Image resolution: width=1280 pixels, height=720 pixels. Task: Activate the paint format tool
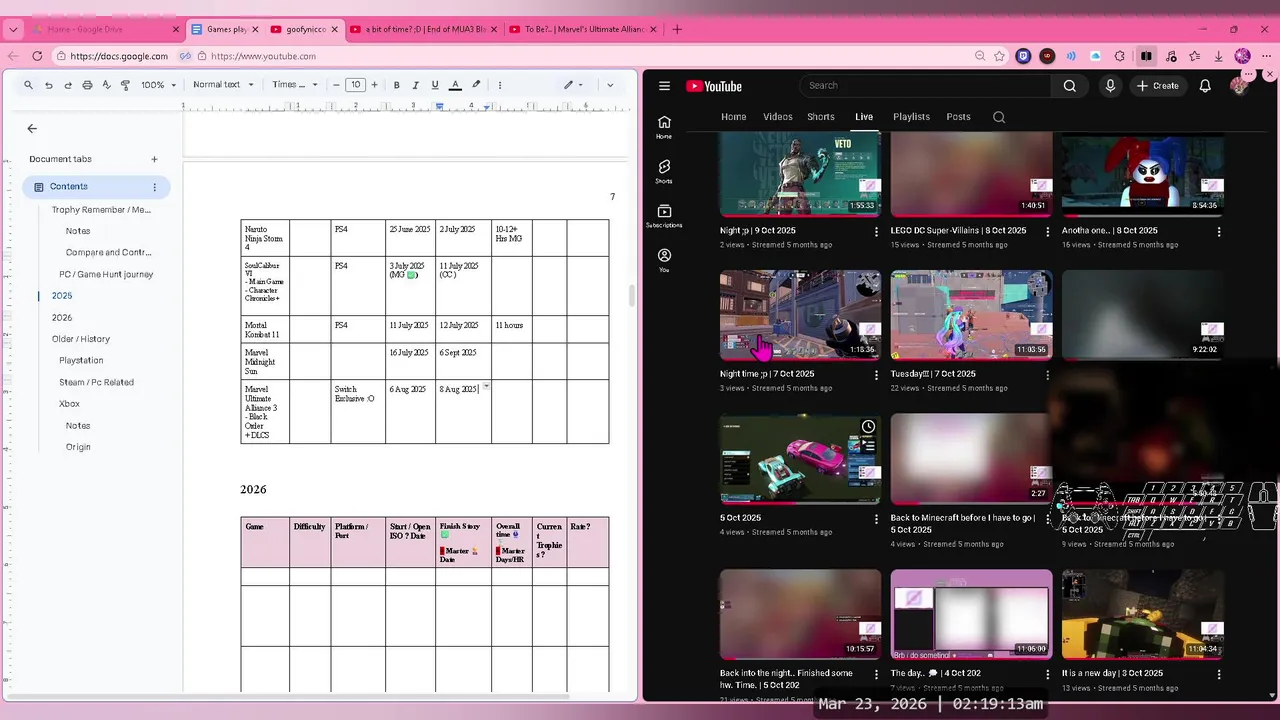point(126,85)
